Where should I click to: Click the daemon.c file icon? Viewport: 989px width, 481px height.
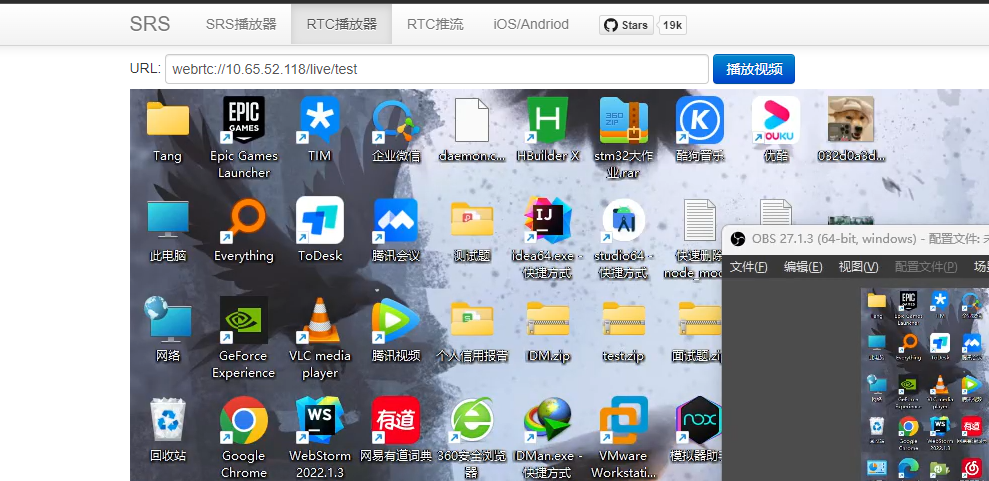click(x=472, y=120)
